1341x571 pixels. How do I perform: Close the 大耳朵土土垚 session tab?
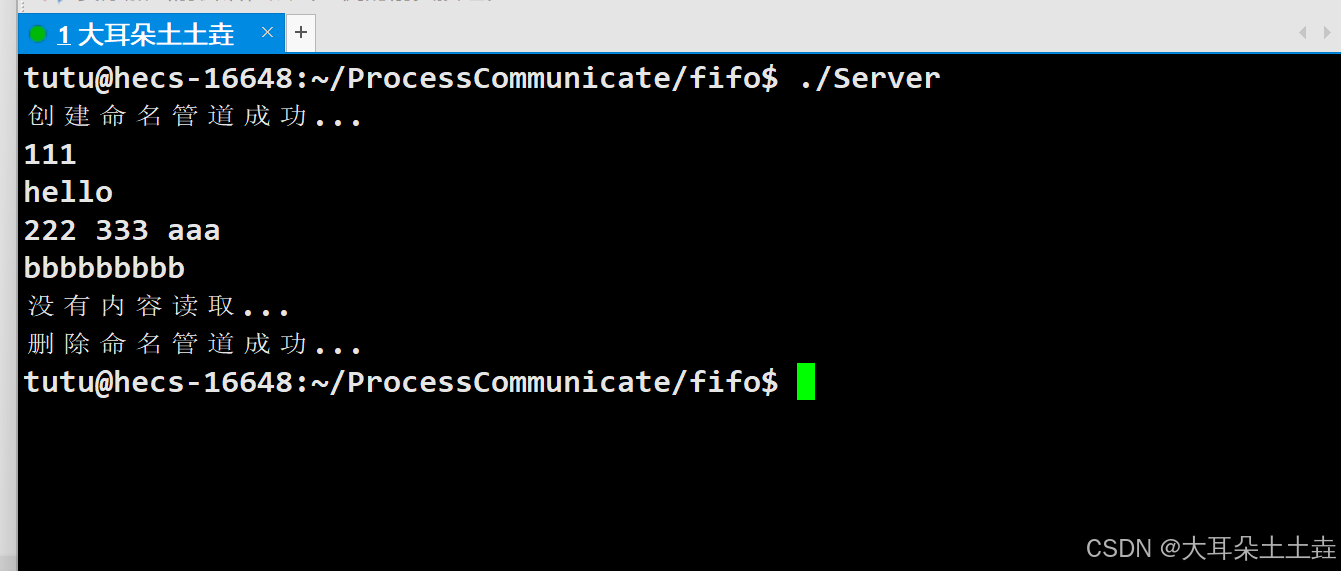(267, 33)
